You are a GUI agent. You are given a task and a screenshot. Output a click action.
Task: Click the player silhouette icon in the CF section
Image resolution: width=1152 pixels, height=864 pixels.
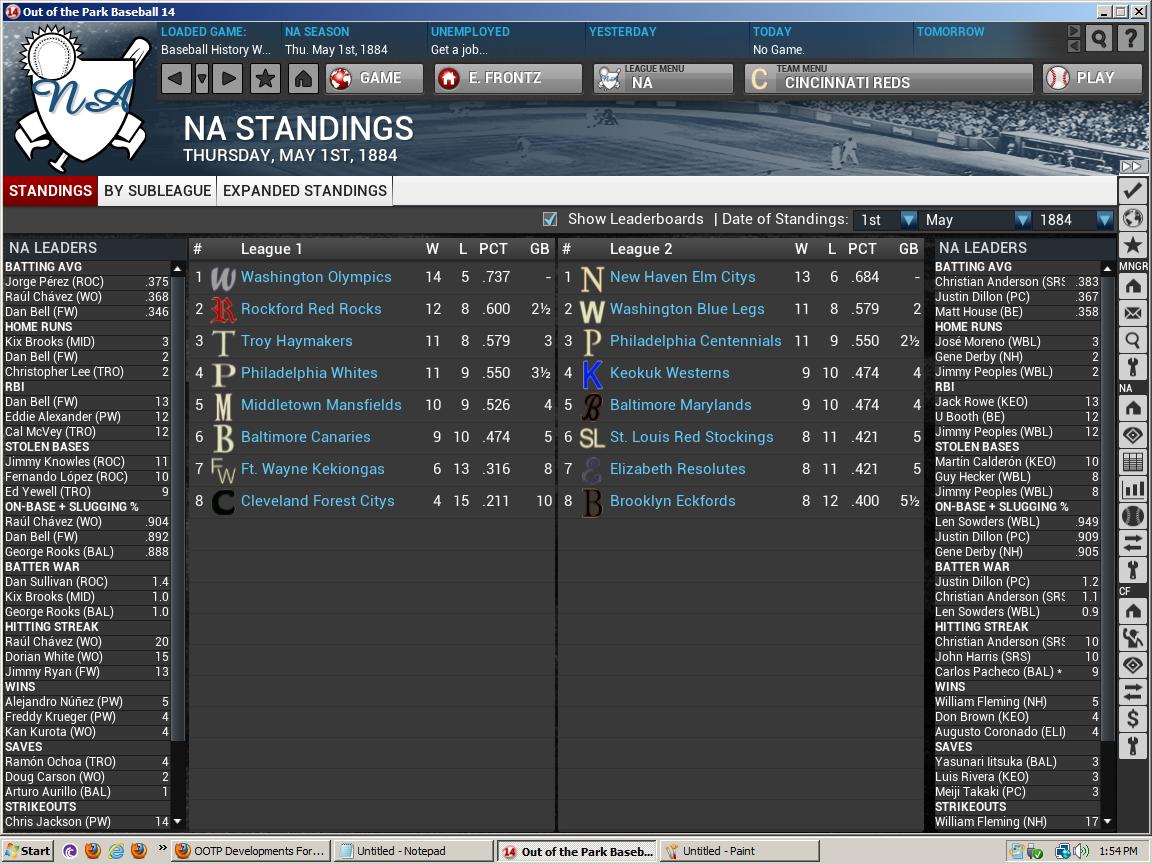click(x=1133, y=638)
